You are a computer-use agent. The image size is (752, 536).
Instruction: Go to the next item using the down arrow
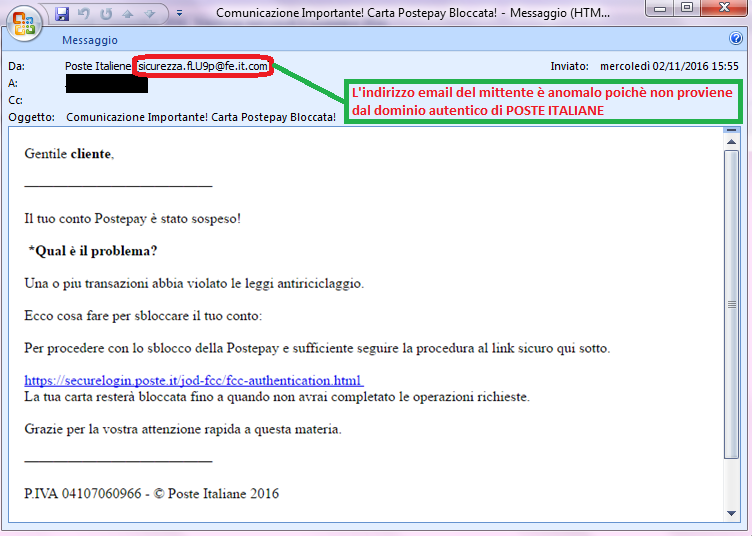click(x=150, y=14)
